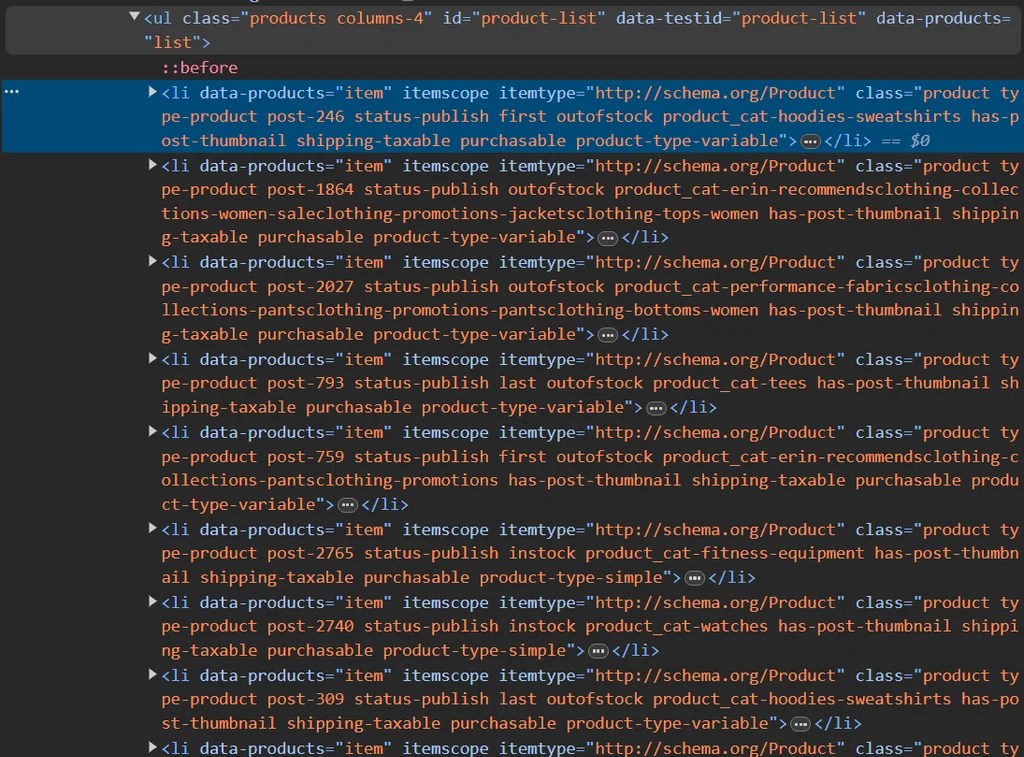Click "product_cat-watches" class text
Screen dimensions: 1024x757
click(x=677, y=626)
